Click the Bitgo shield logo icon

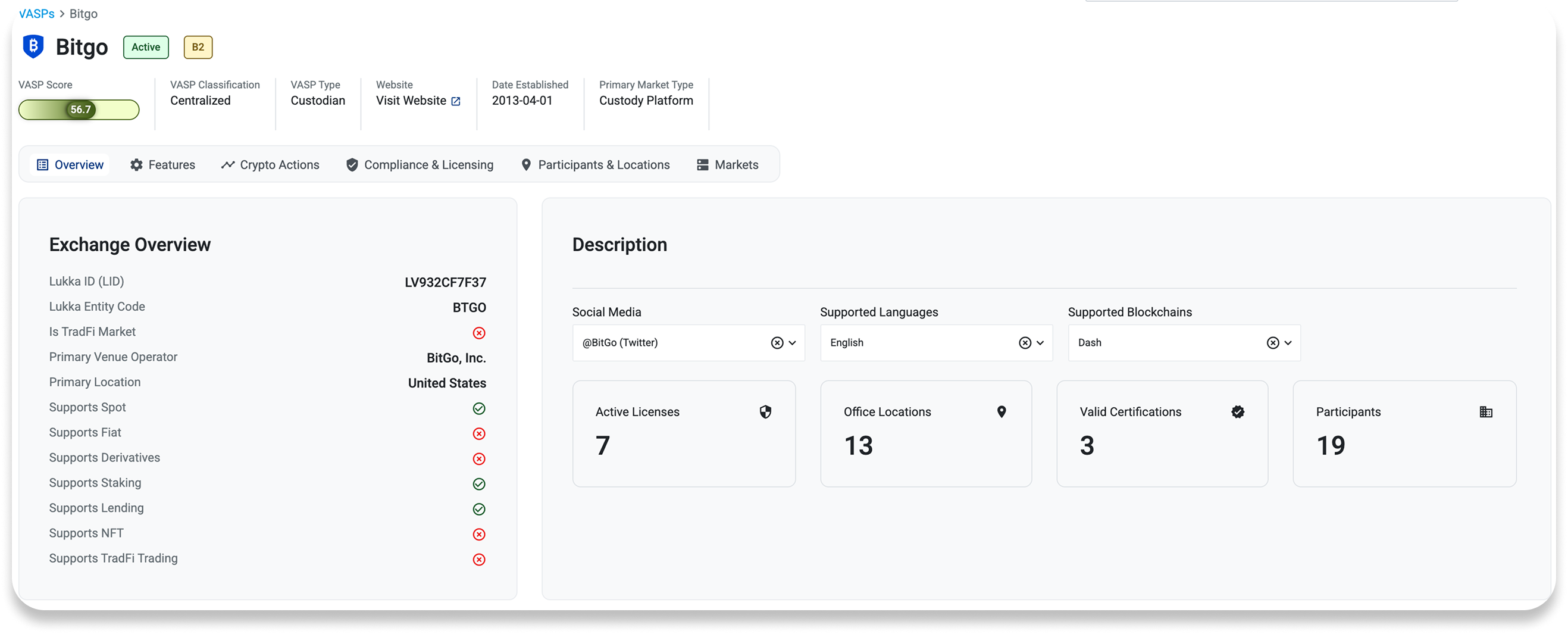33,47
